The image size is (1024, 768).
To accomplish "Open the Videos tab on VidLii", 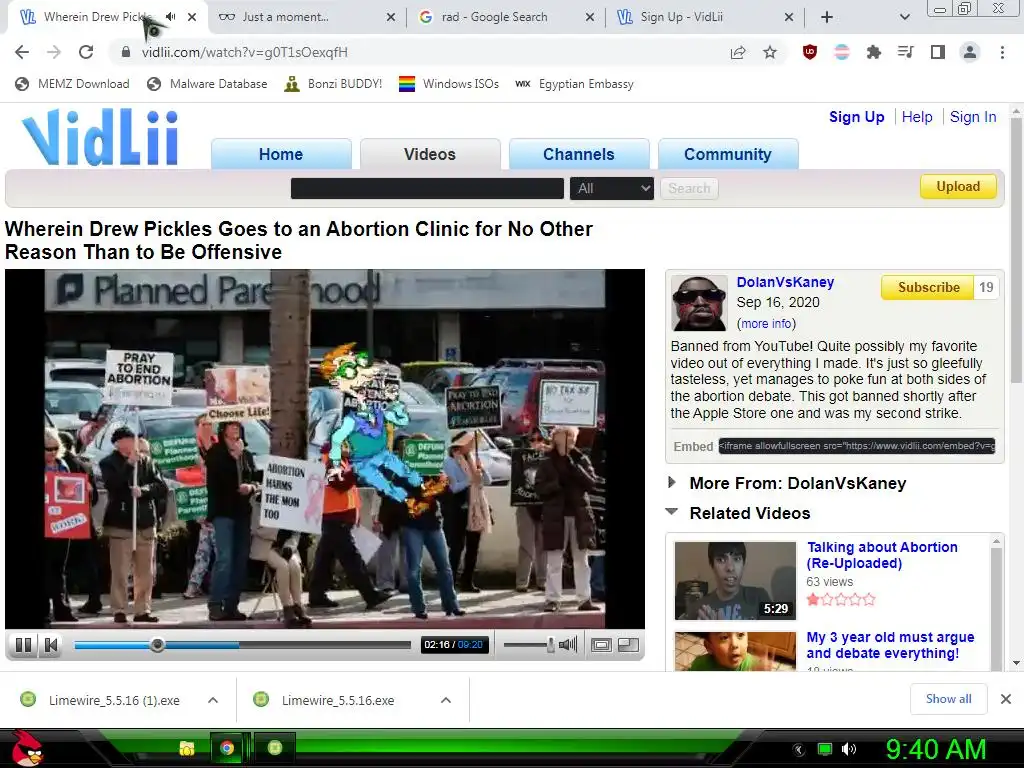I will tap(430, 154).
